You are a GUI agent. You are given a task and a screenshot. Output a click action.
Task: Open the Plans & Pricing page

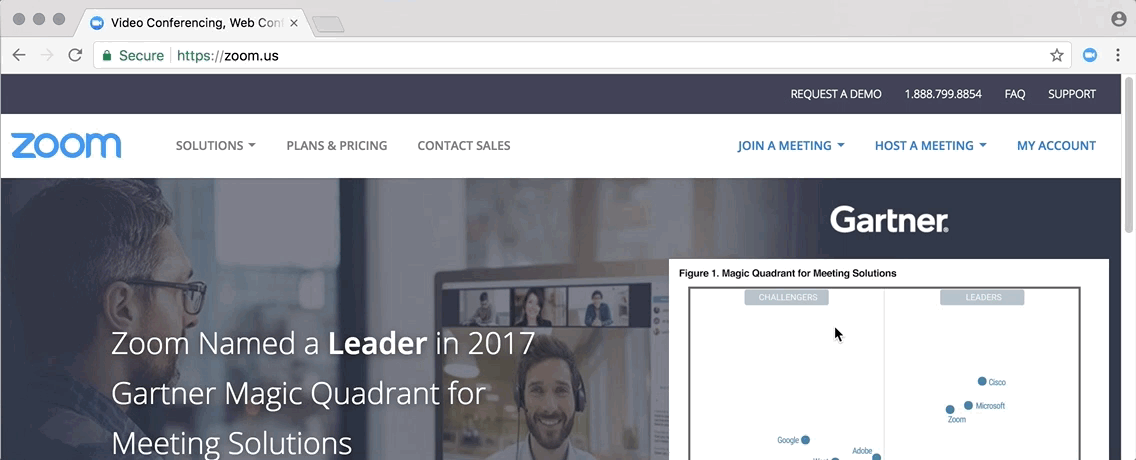pos(337,146)
